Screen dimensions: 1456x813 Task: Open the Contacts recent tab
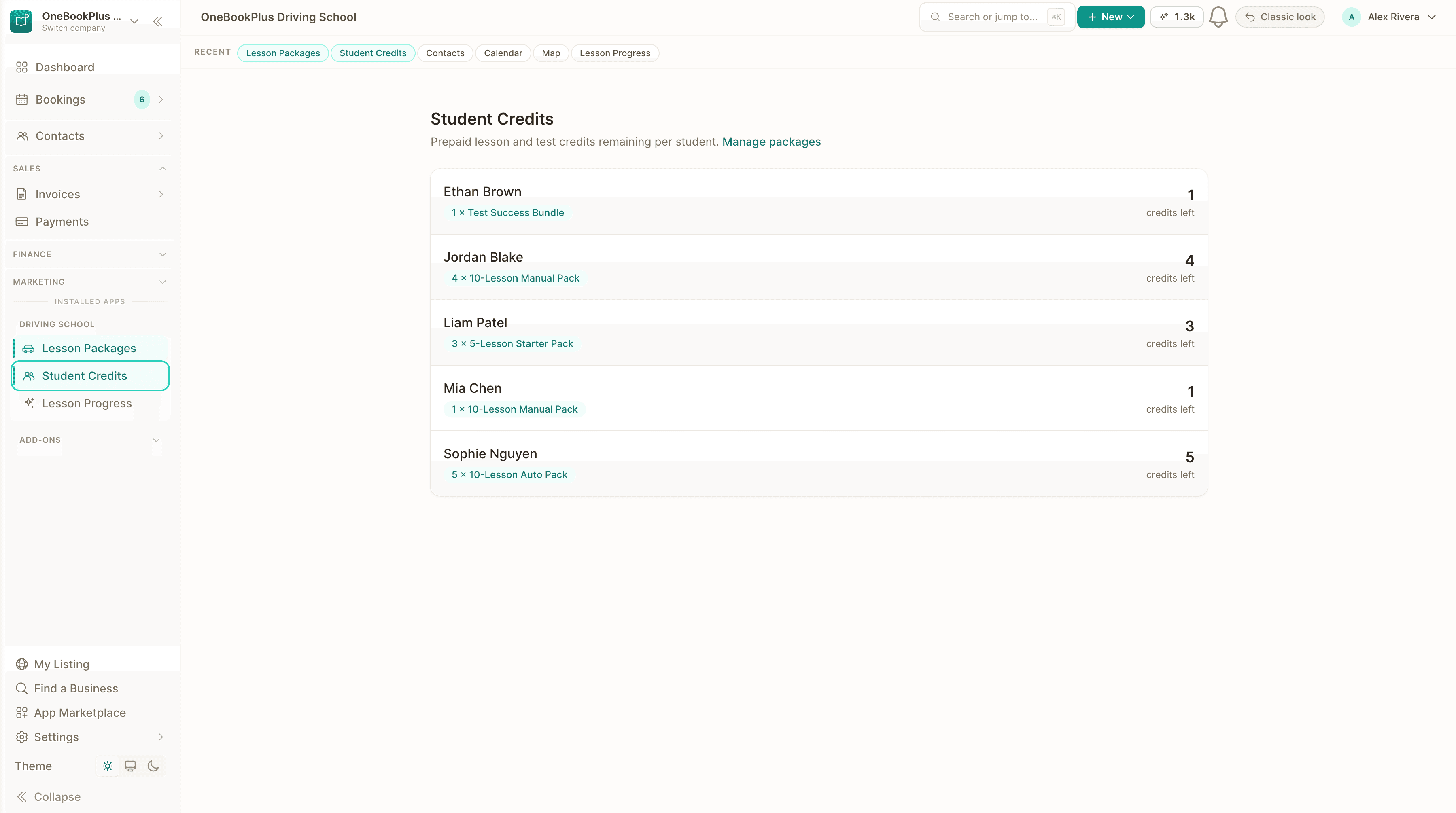pyautogui.click(x=445, y=53)
